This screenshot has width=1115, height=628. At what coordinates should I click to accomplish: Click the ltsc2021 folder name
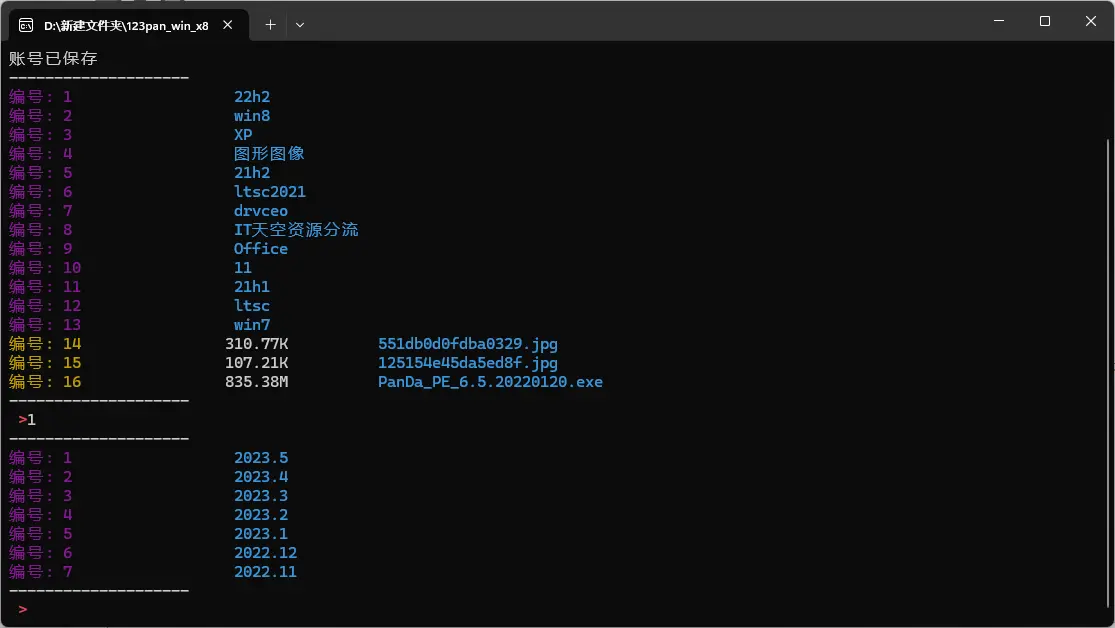[270, 192]
